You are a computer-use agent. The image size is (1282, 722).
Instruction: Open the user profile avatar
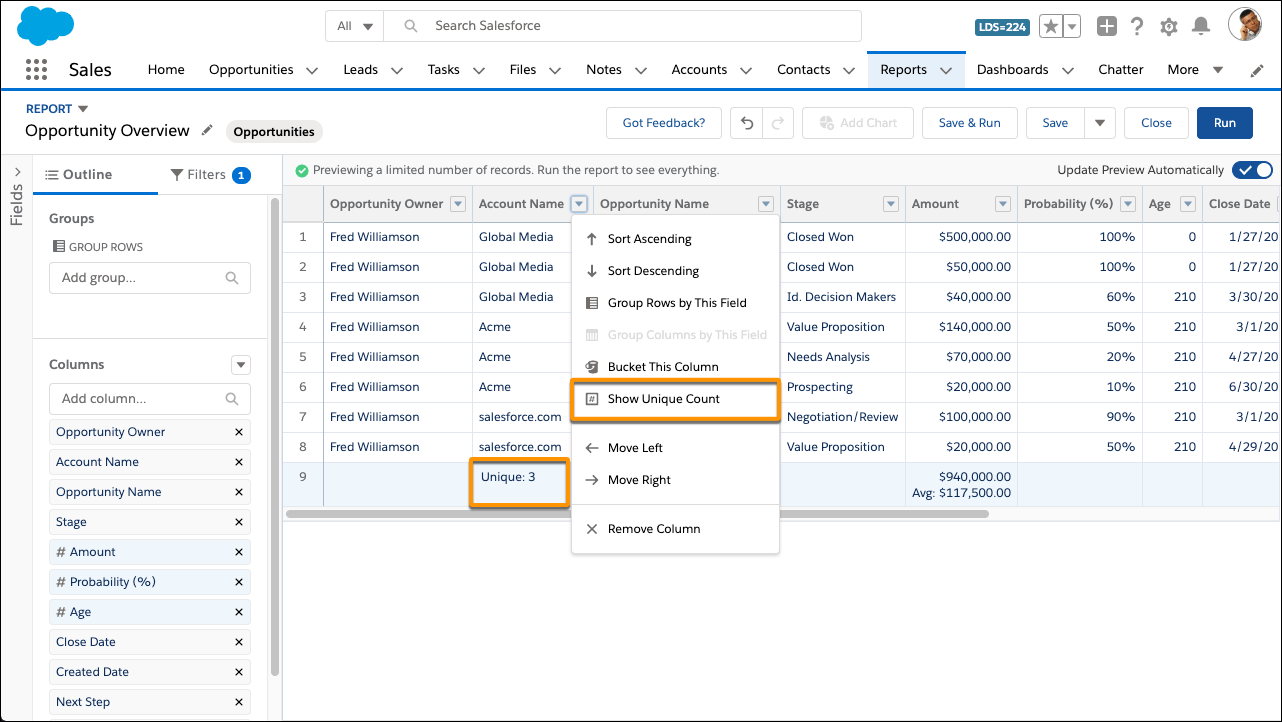[x=1244, y=24]
